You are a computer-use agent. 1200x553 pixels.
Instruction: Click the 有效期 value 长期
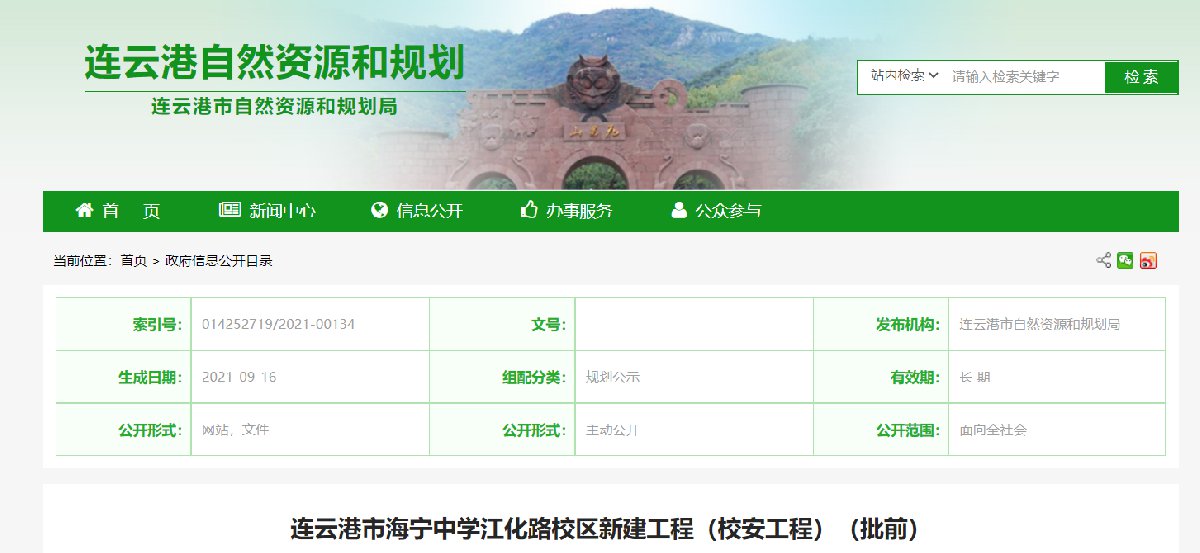[x=975, y=377]
